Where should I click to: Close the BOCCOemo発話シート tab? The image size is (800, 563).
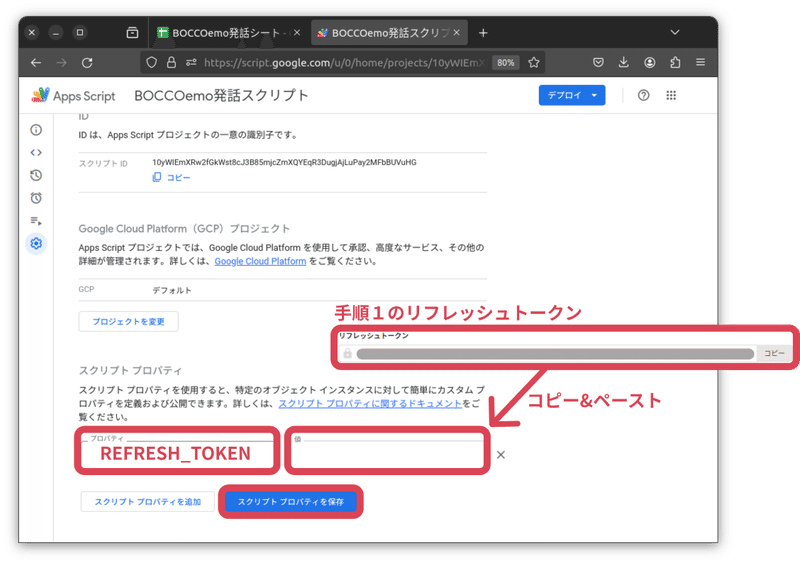click(297, 33)
